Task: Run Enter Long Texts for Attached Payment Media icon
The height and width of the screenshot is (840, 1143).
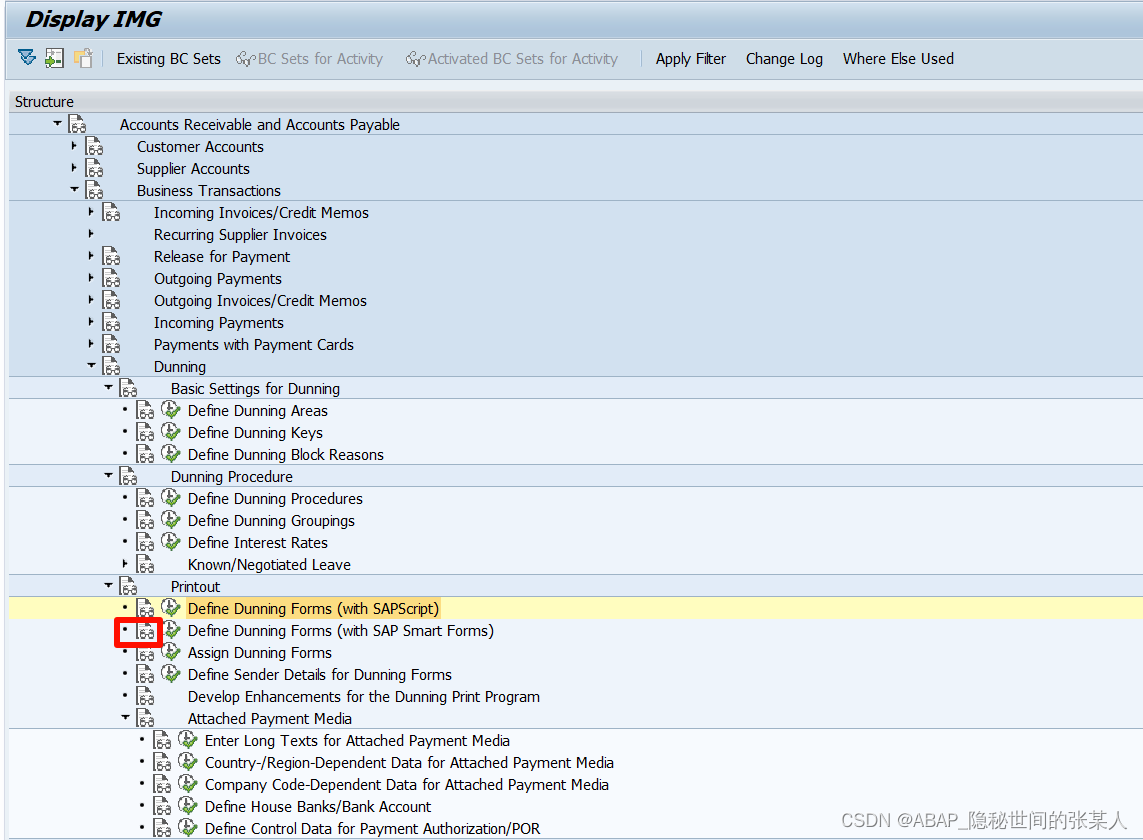Action: tap(188, 740)
